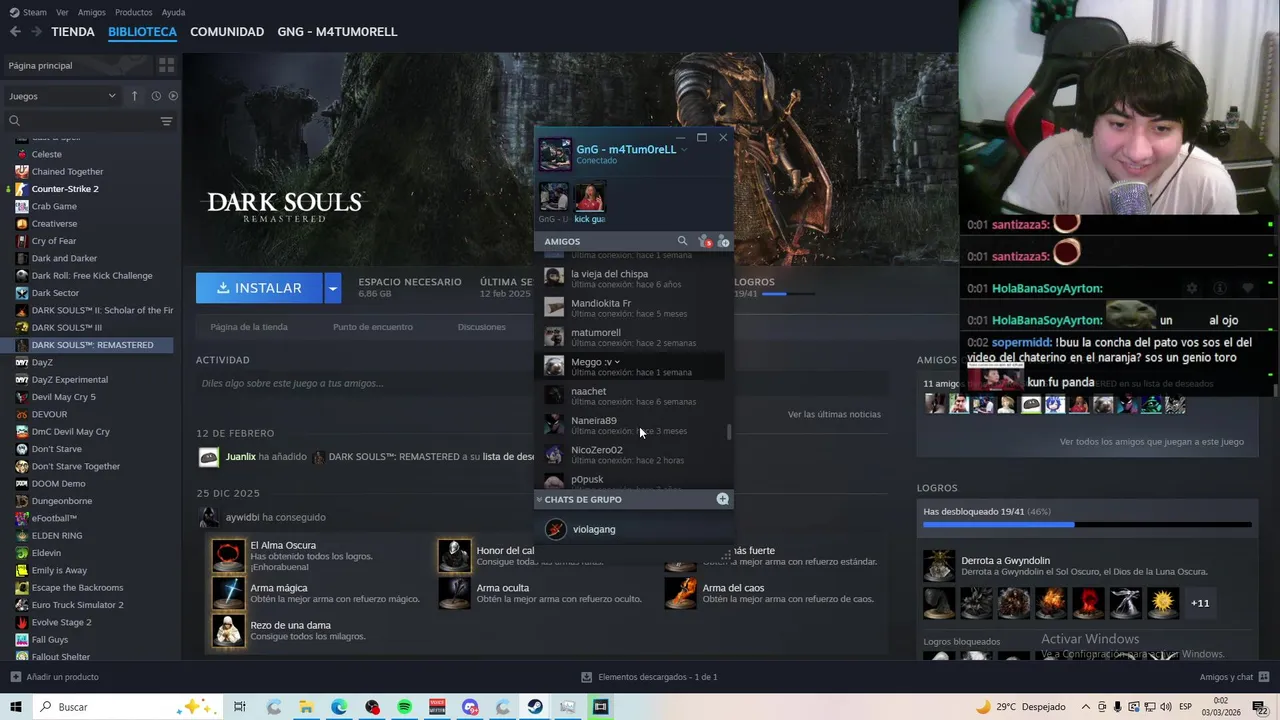Toggle ready-to-play filter icon
The image size is (1280, 720).
coord(173,96)
